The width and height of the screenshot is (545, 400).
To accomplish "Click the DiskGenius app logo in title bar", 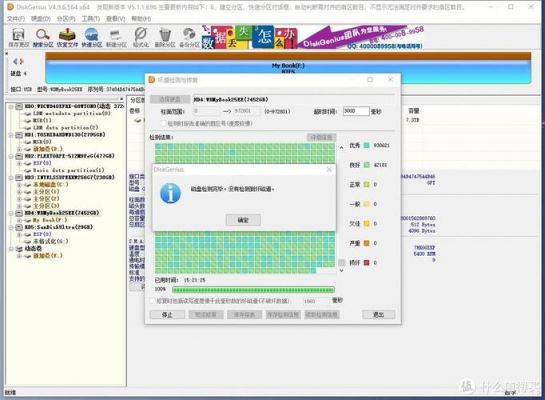I will [10, 7].
